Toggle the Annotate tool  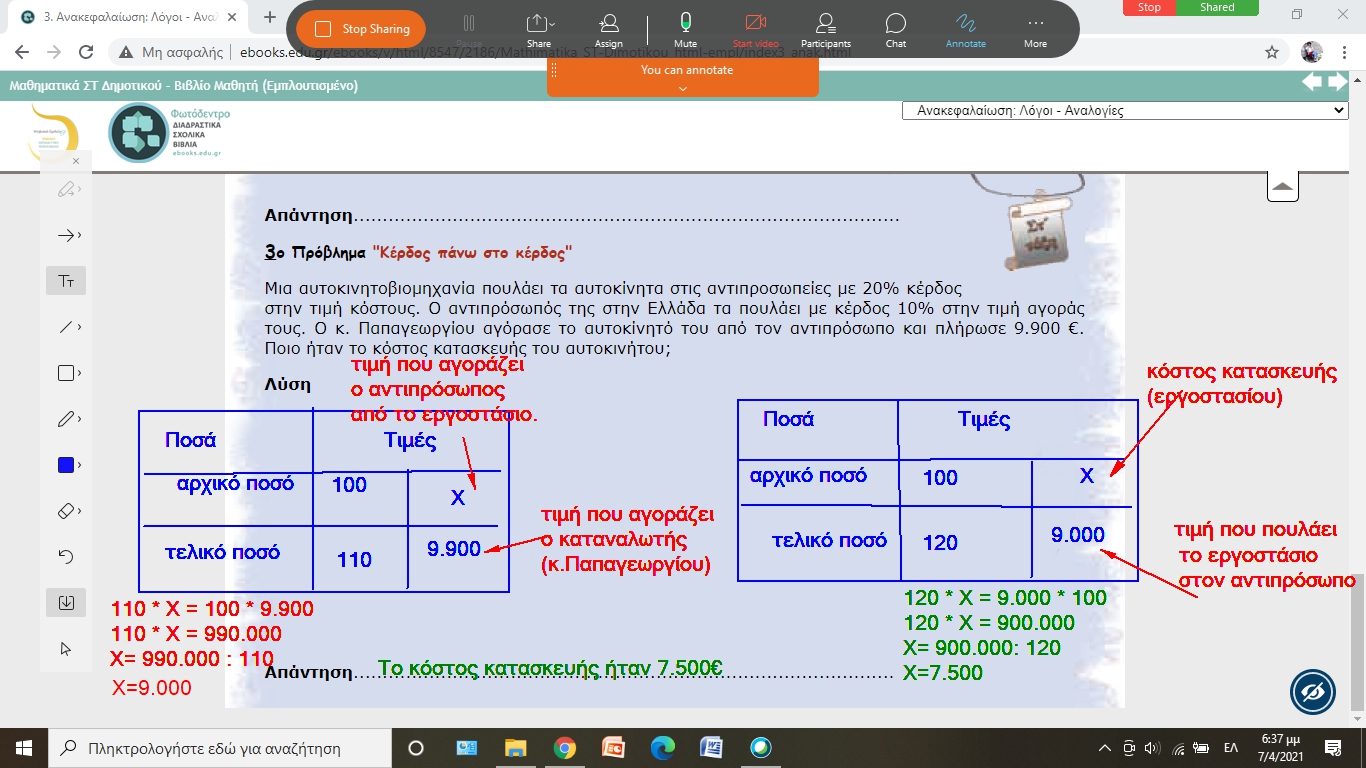point(966,29)
